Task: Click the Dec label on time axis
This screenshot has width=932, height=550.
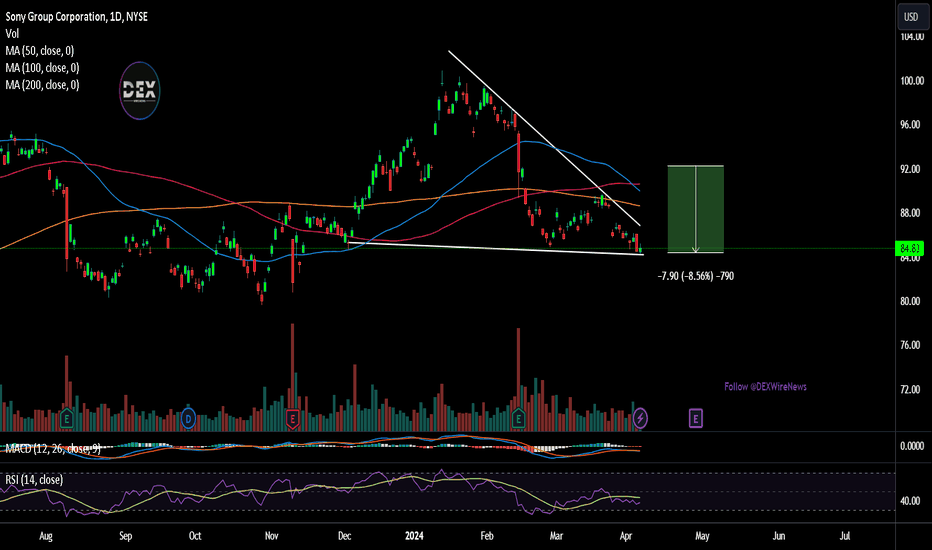Action: click(x=344, y=536)
